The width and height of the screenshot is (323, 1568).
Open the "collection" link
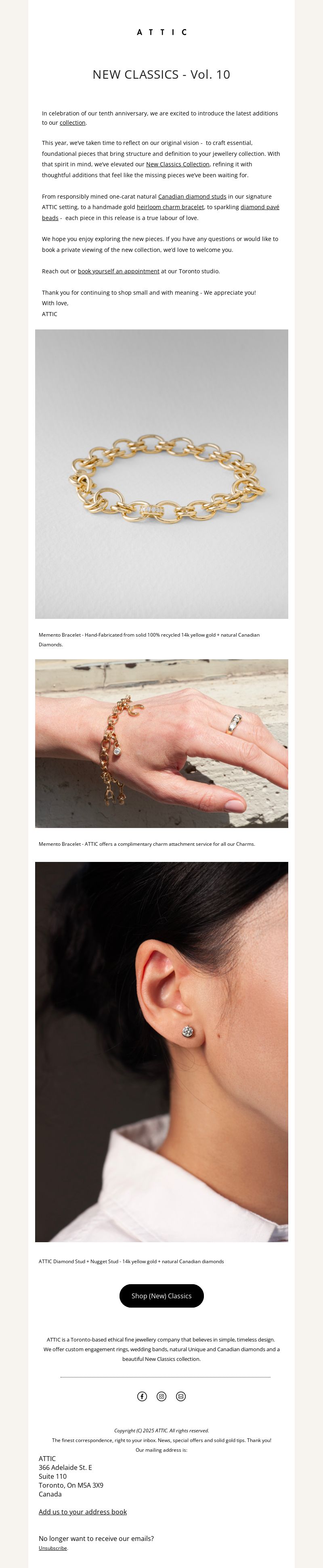(x=72, y=123)
